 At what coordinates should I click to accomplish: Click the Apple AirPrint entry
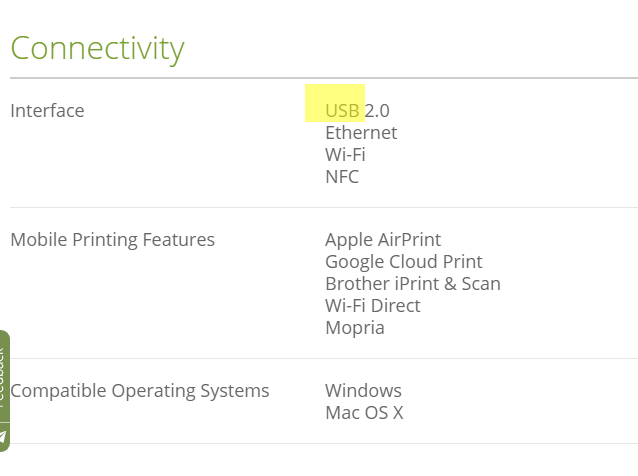383,240
